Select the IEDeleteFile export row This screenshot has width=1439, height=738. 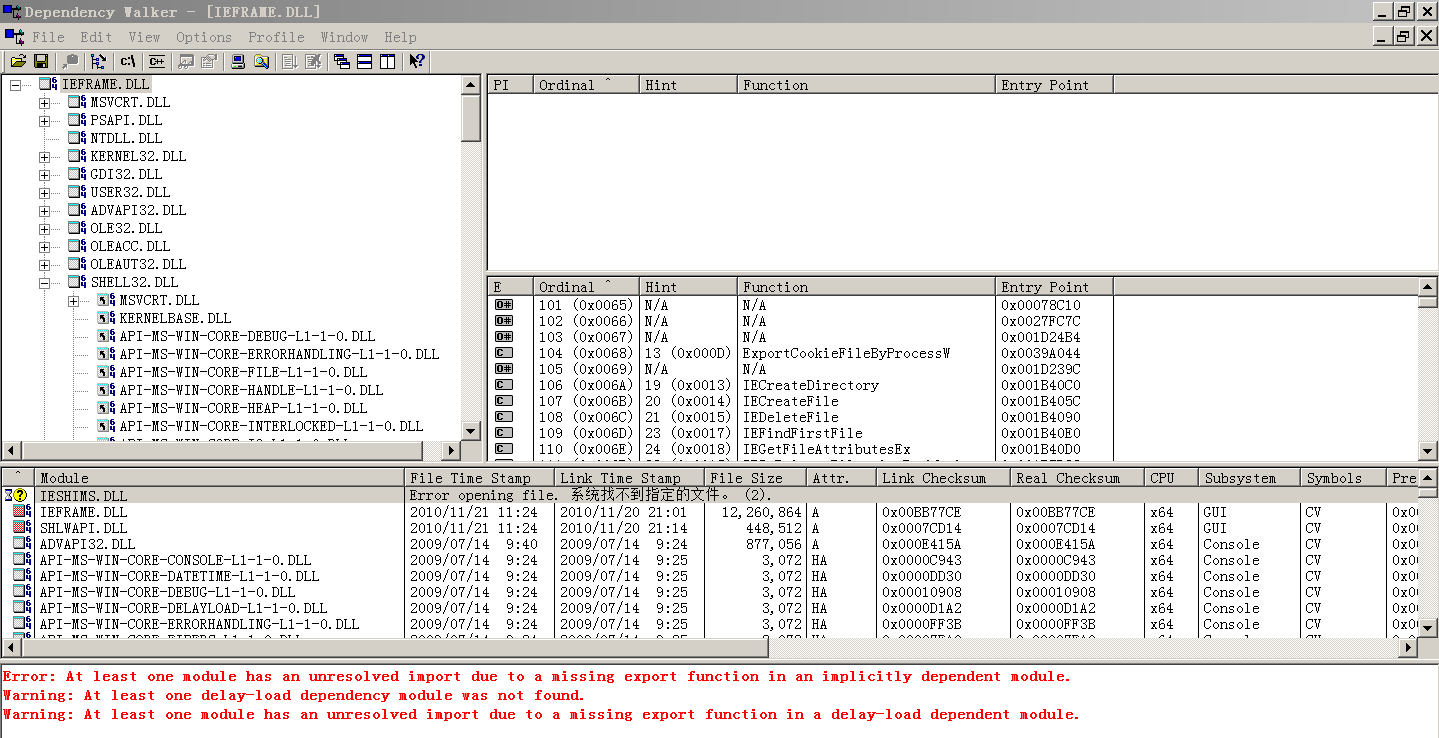(952, 417)
